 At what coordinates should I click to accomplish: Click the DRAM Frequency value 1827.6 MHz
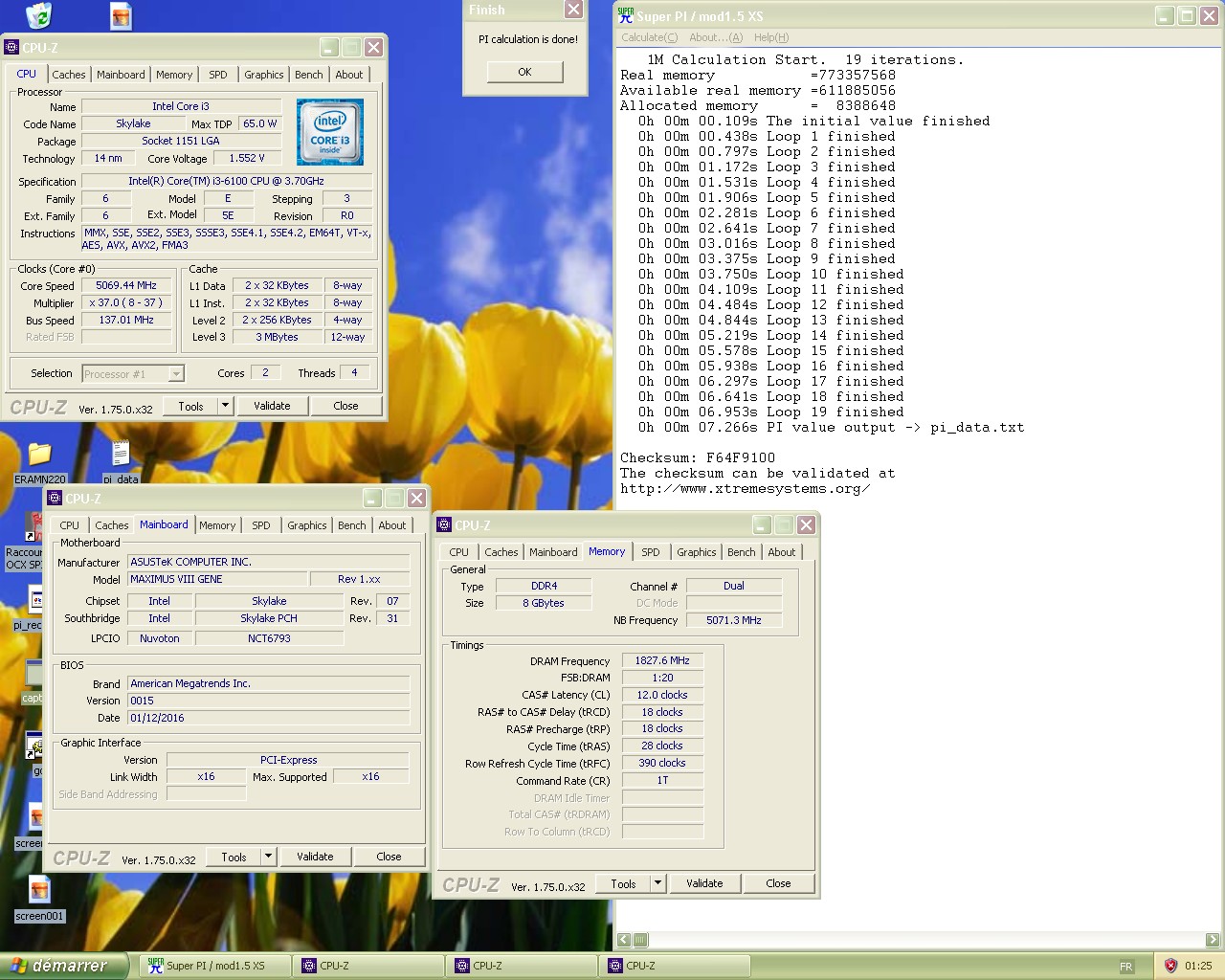tap(662, 660)
